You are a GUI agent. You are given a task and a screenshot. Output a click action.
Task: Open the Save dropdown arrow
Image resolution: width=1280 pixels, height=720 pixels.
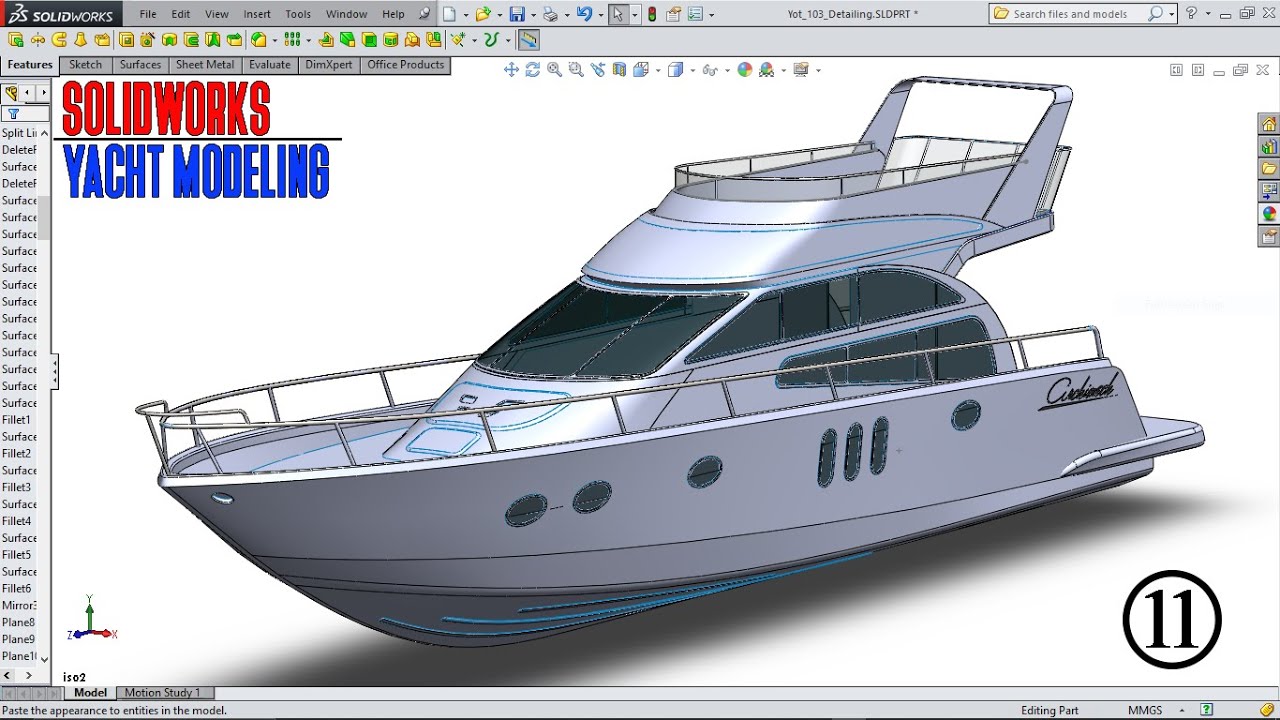(x=533, y=15)
